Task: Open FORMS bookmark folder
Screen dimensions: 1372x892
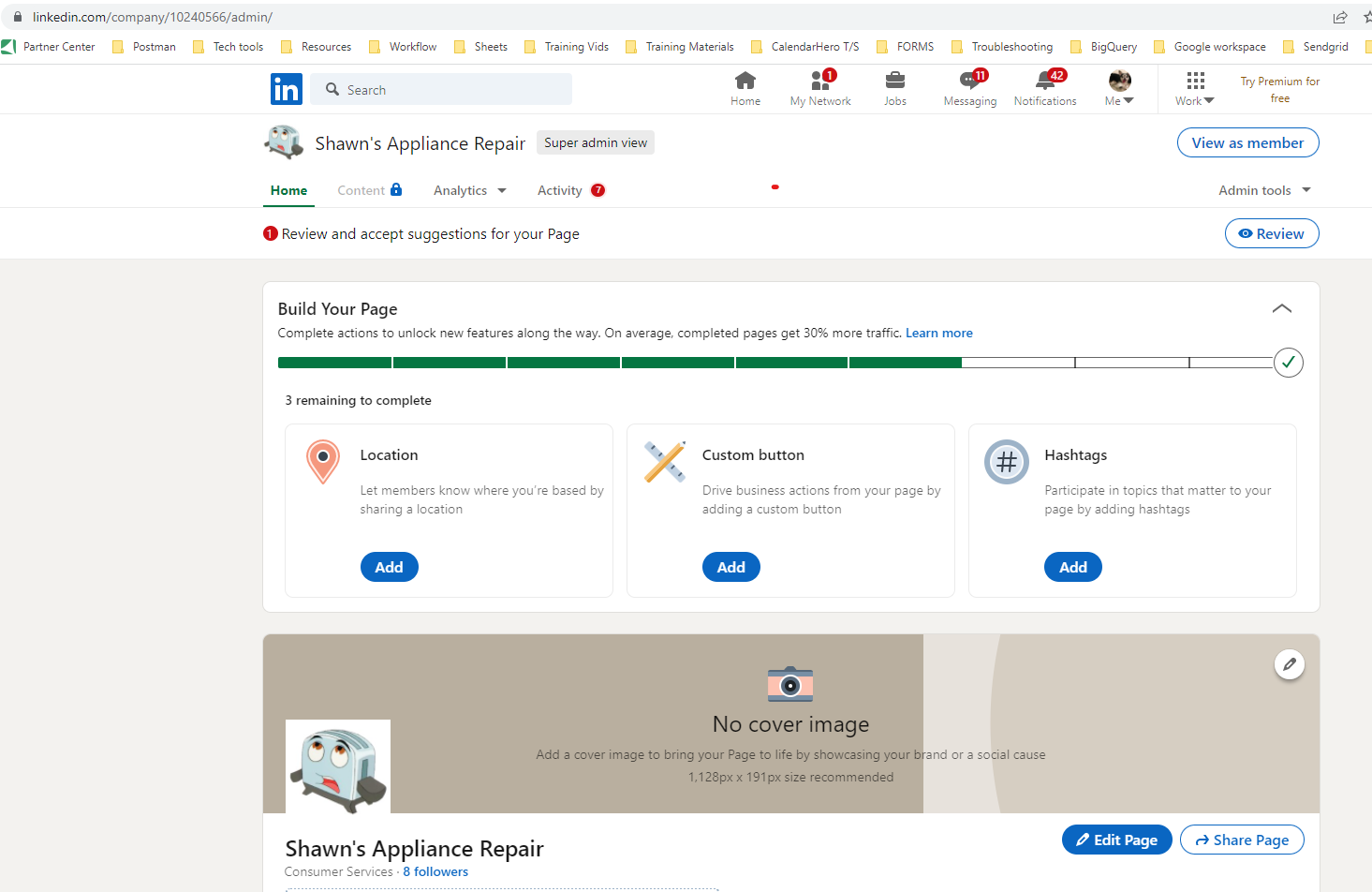Action: point(905,47)
